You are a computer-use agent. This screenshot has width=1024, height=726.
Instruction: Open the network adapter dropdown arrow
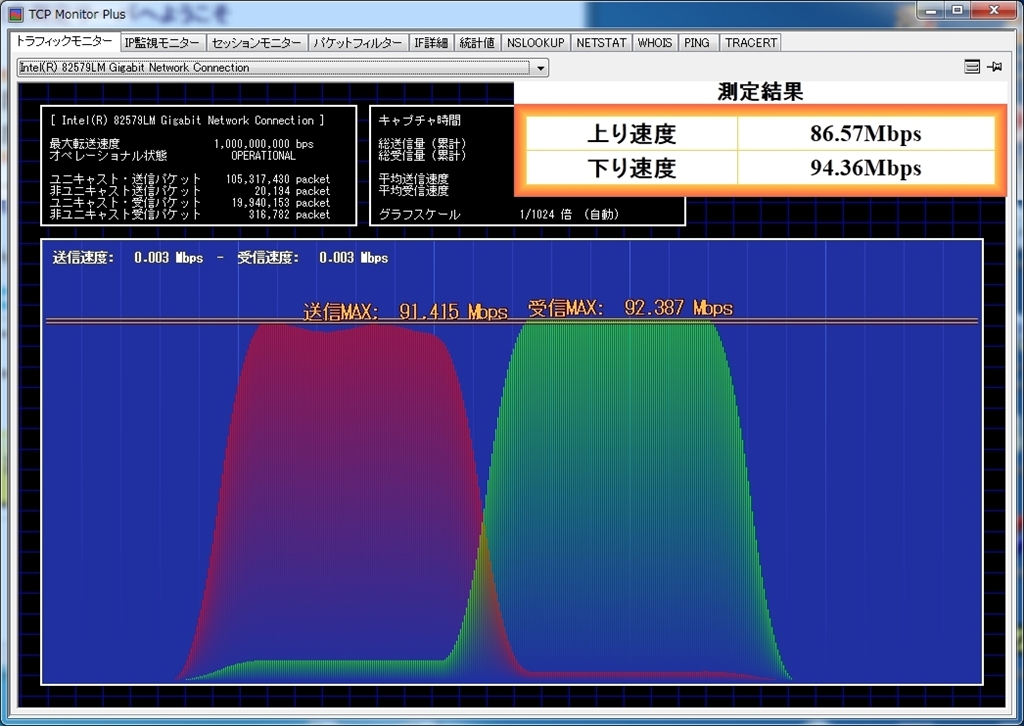click(x=541, y=68)
